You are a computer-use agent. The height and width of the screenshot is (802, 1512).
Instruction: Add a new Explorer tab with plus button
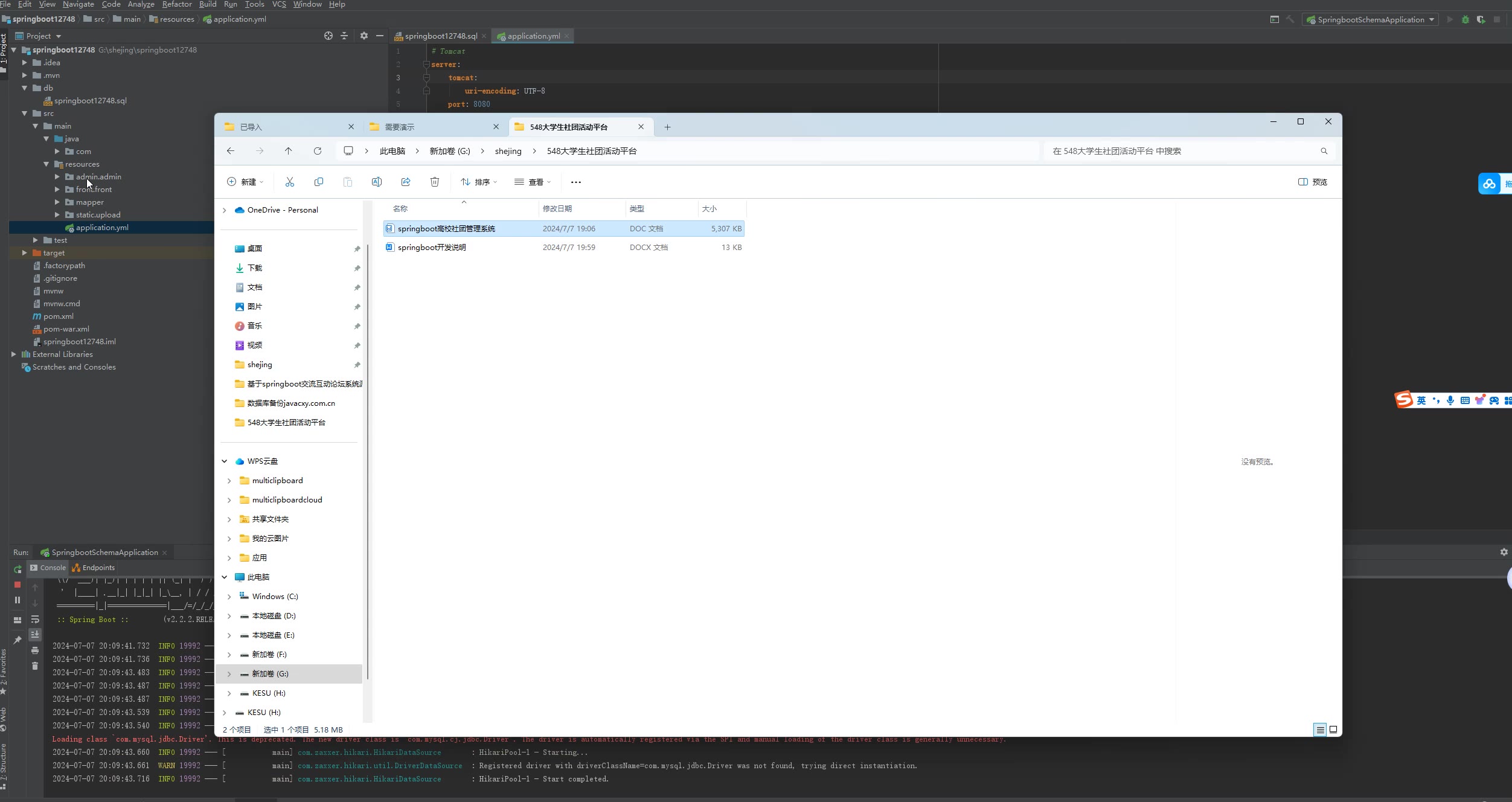667,127
